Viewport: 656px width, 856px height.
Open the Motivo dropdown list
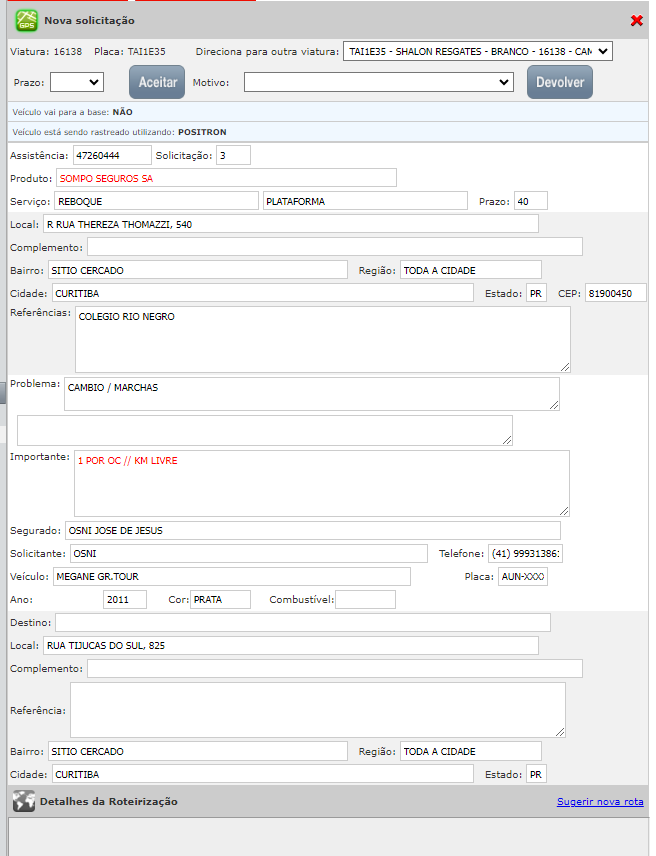pos(379,82)
